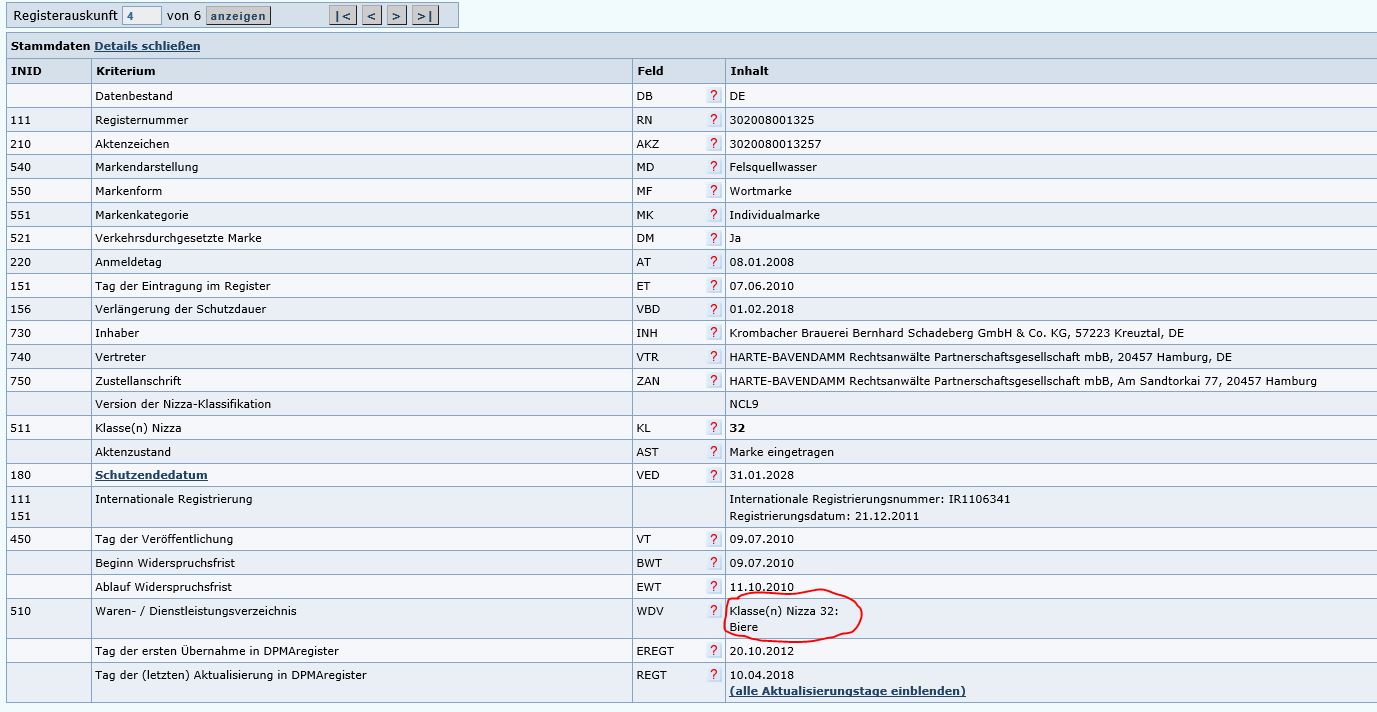Click help icon for Inhaber INH
The height and width of the screenshot is (712, 1377).
[713, 333]
